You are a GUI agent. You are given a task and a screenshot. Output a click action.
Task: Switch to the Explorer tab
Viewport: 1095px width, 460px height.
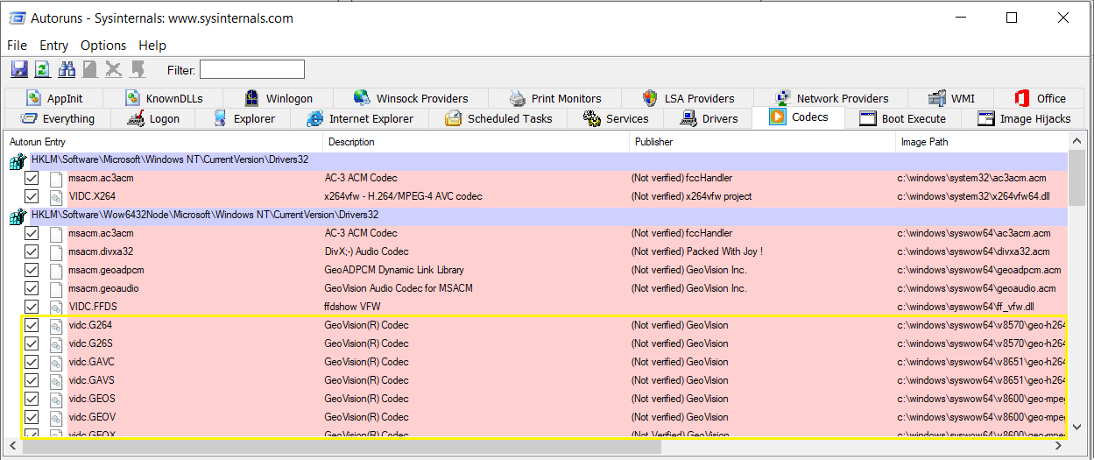pyautogui.click(x=244, y=119)
